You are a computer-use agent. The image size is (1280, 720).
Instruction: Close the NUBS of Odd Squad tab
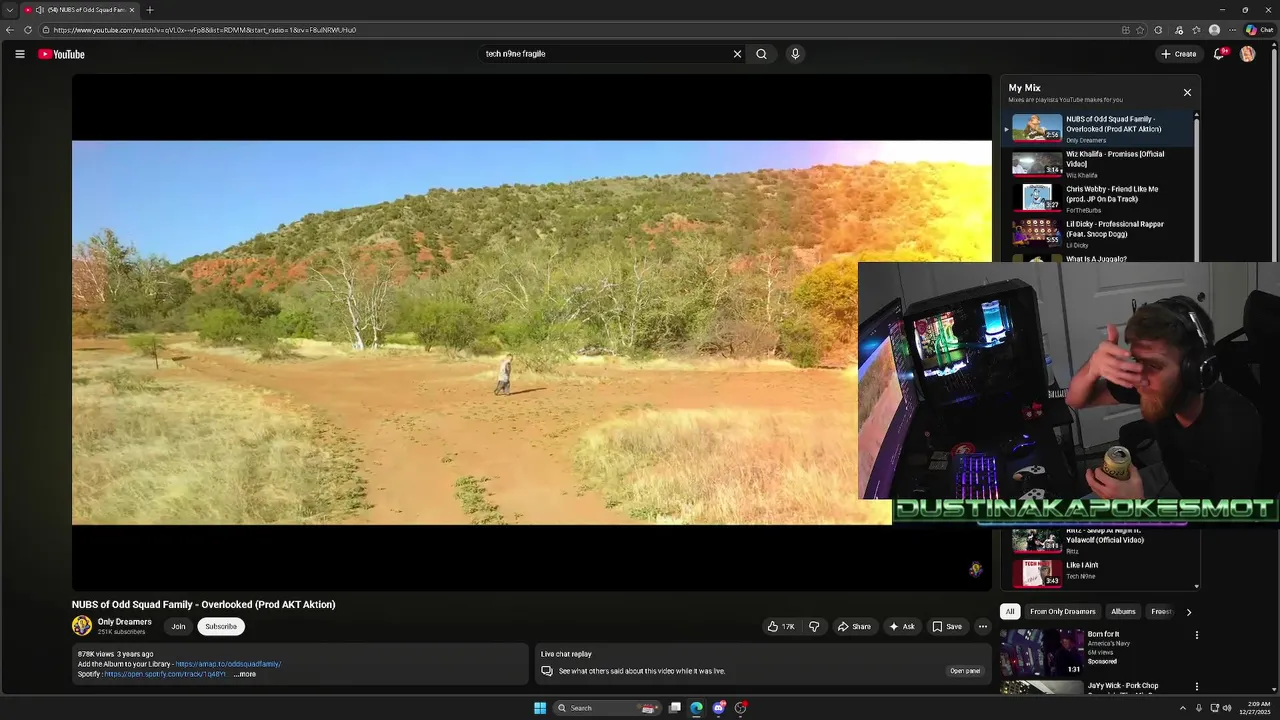coord(132,10)
